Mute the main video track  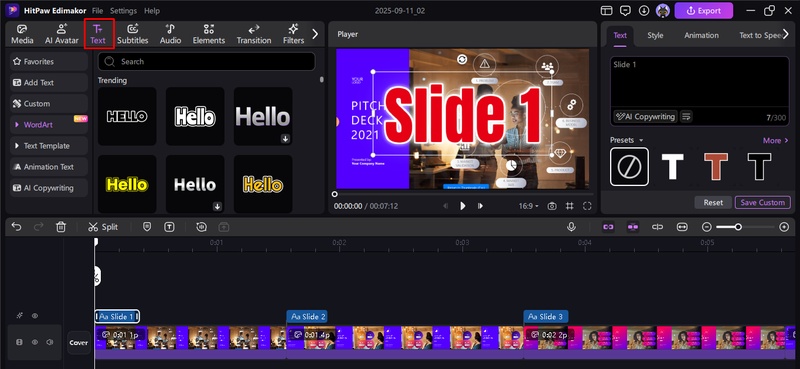(50, 342)
